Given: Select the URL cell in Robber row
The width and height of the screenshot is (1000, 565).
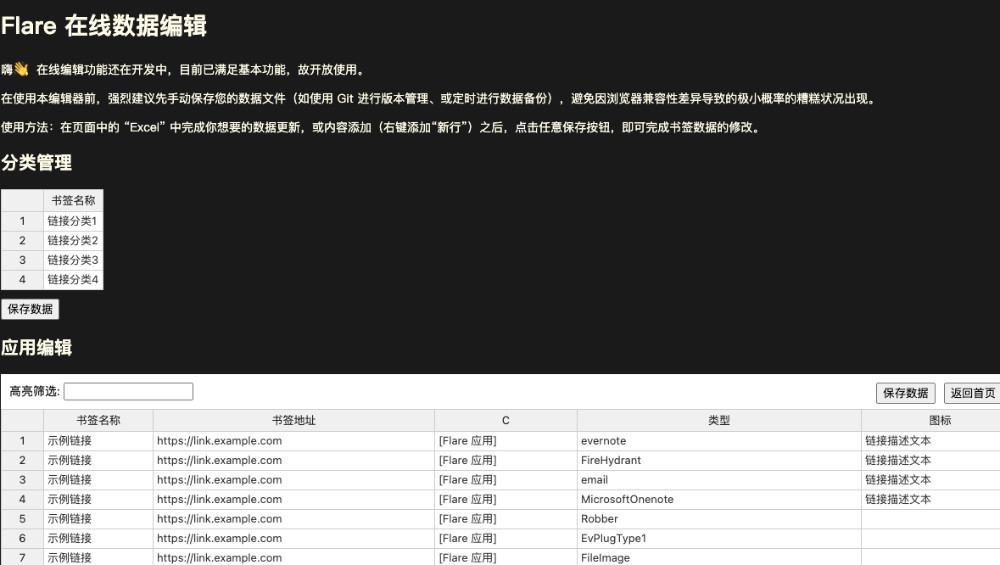Looking at the screenshot, I should pos(294,519).
